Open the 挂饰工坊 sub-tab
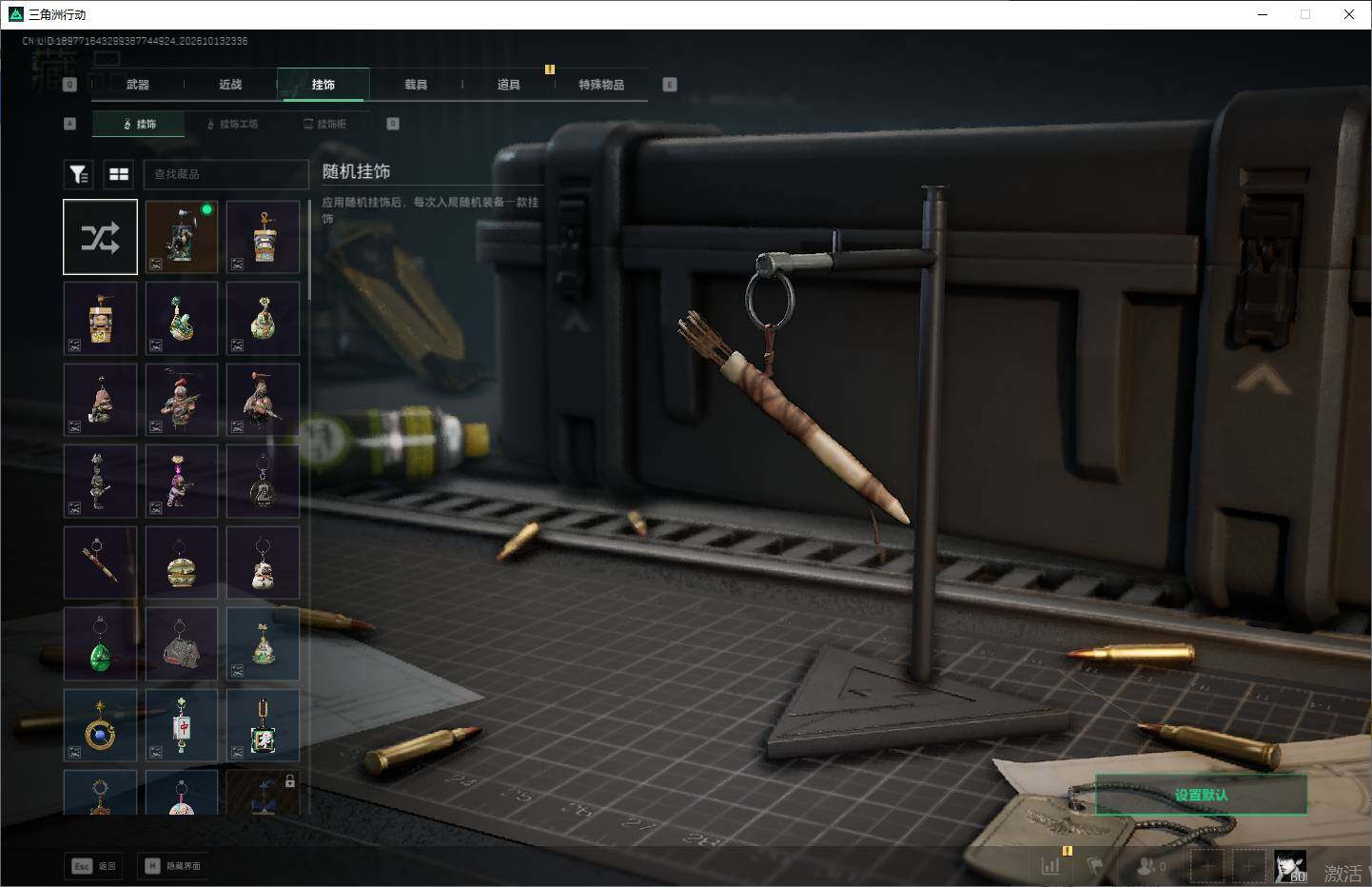Viewport: 1372px width, 887px height. 233,124
